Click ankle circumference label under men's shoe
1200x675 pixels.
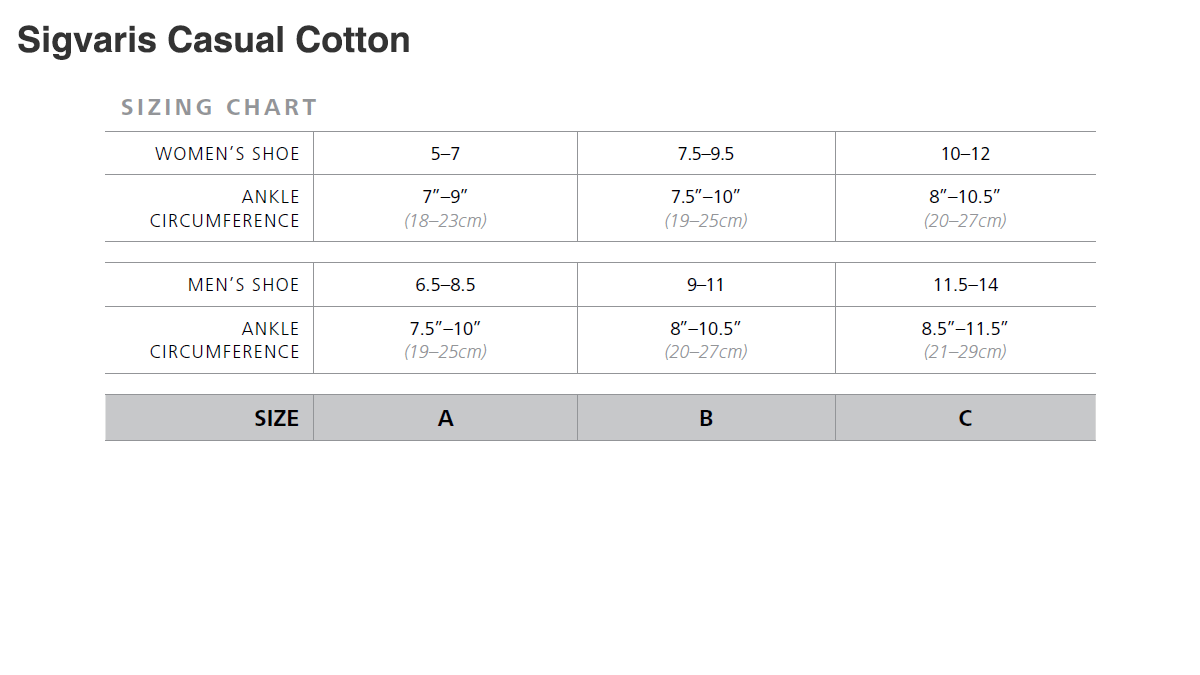pos(225,340)
